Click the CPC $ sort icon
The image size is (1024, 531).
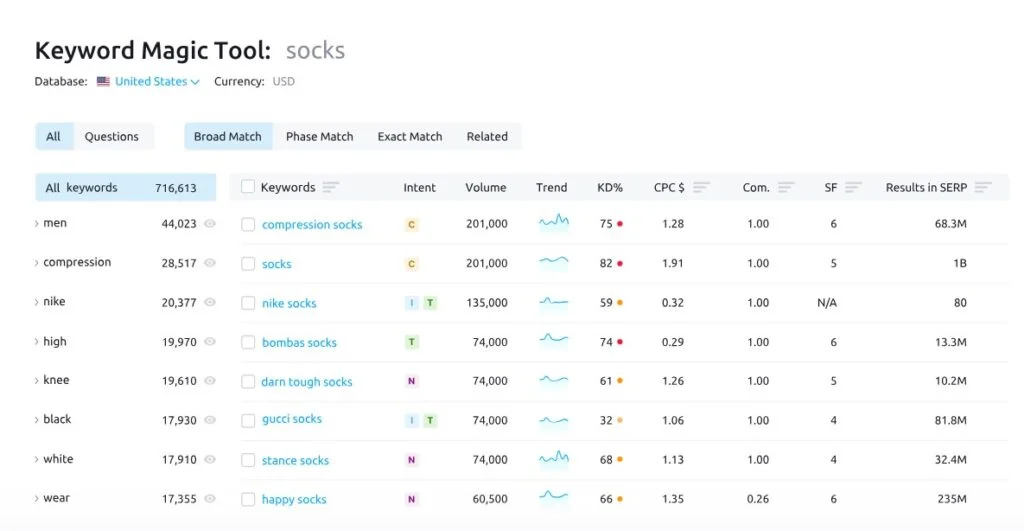tap(701, 187)
